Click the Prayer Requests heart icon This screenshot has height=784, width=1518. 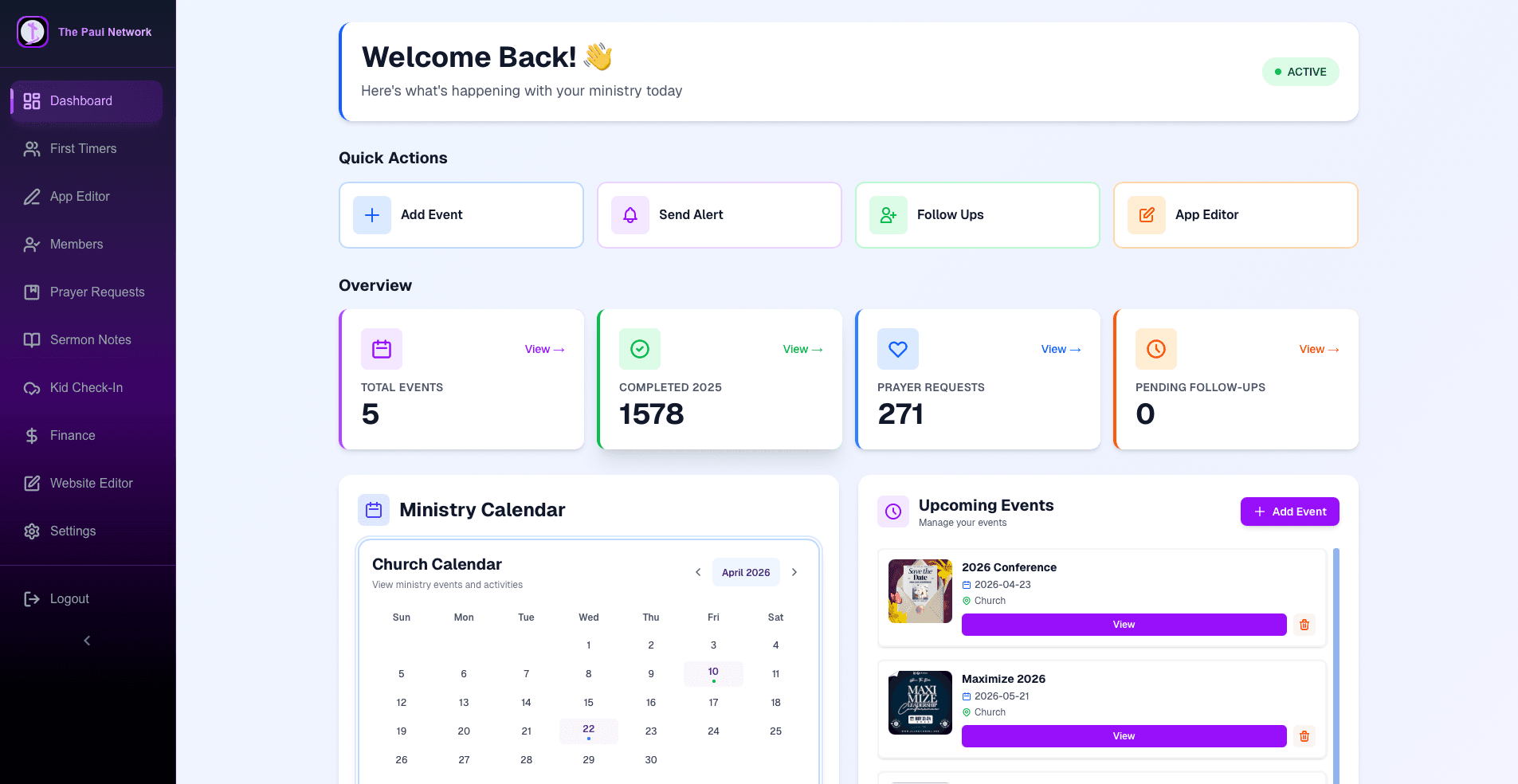(897, 349)
